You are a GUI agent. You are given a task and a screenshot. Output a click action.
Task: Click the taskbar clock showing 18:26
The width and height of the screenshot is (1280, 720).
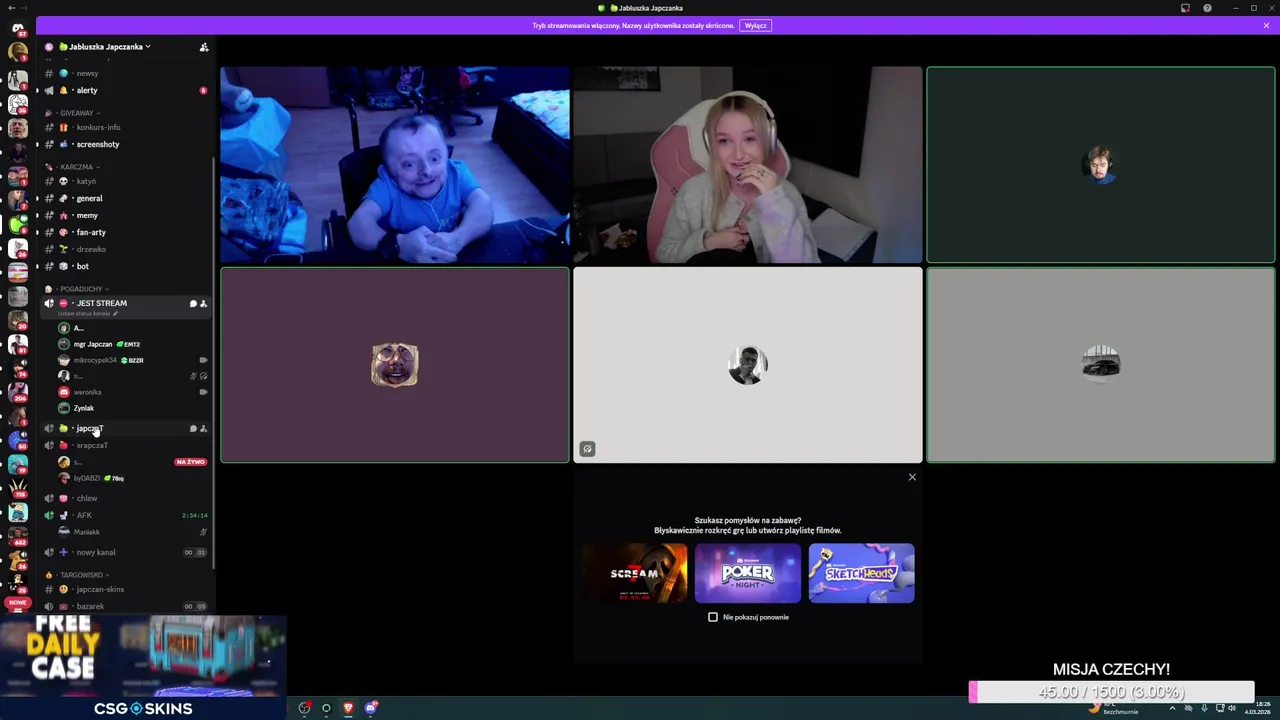(x=1257, y=708)
